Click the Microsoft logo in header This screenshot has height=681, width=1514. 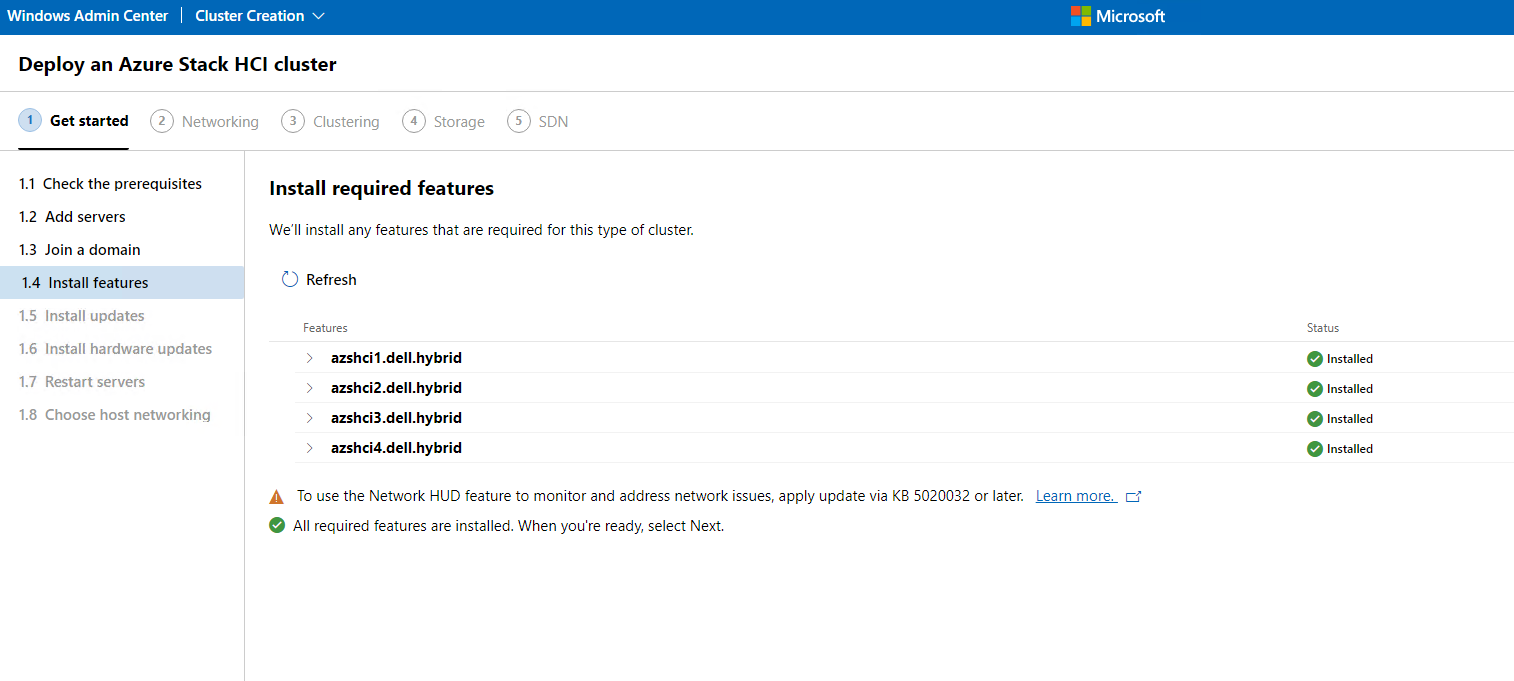point(1080,16)
